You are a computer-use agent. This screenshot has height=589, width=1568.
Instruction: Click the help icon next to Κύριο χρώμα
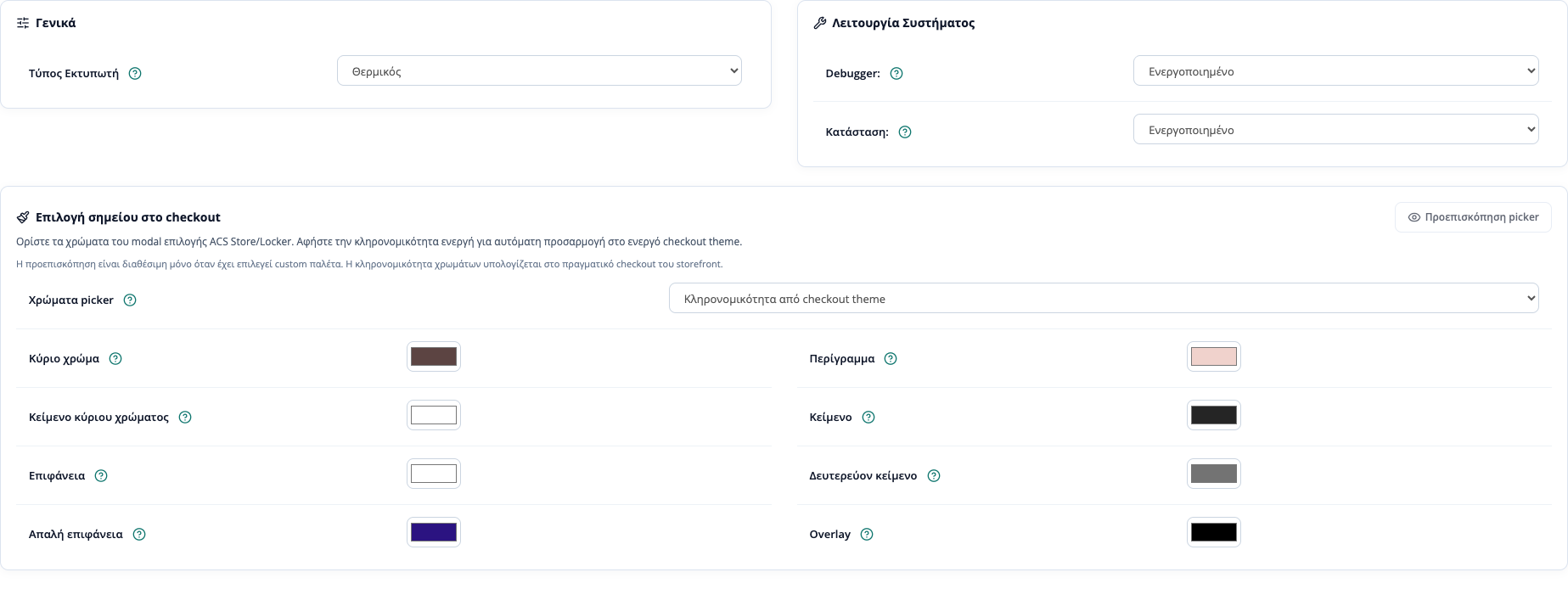(115, 359)
